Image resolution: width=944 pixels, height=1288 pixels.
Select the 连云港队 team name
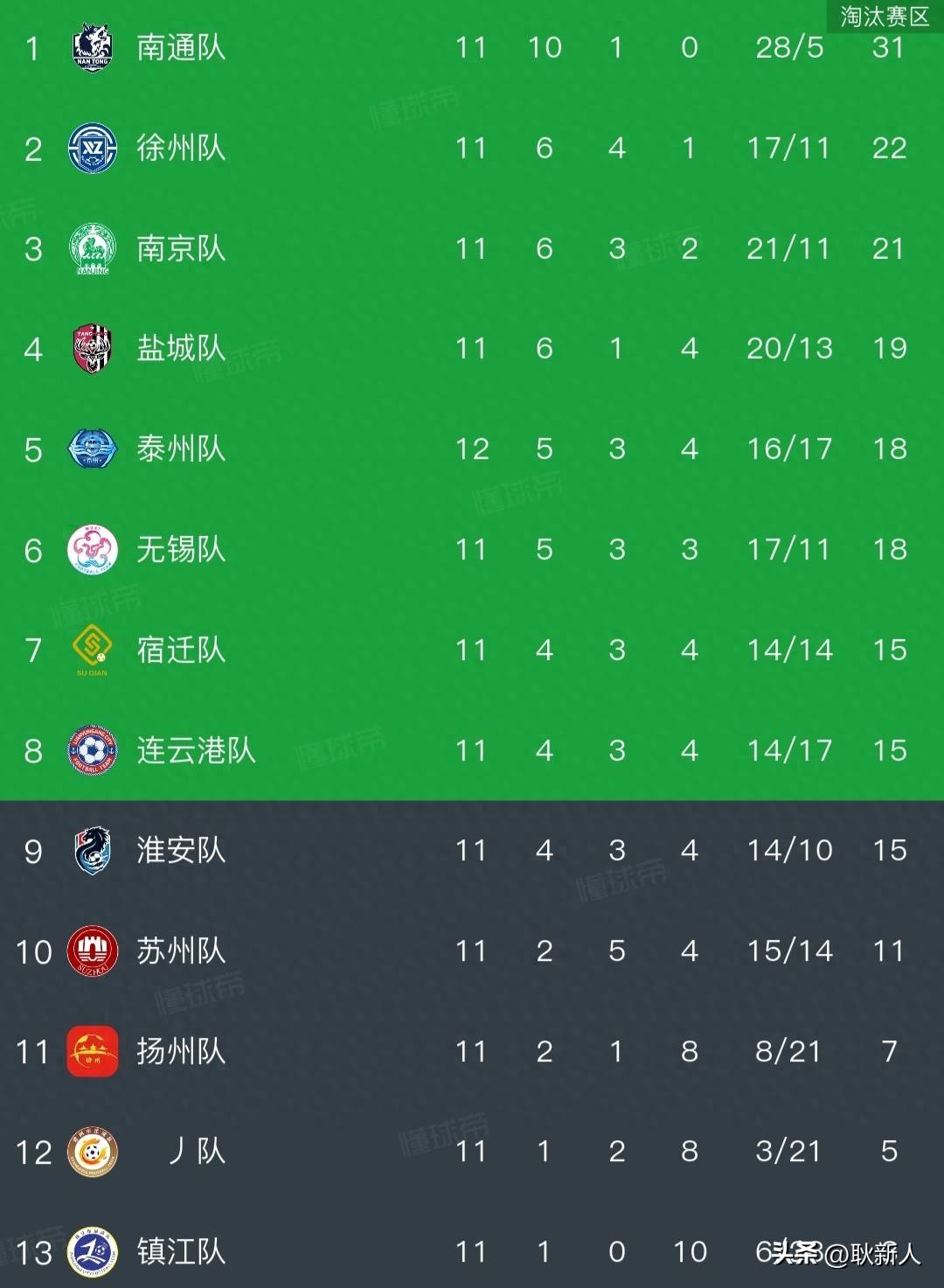pyautogui.click(x=196, y=750)
